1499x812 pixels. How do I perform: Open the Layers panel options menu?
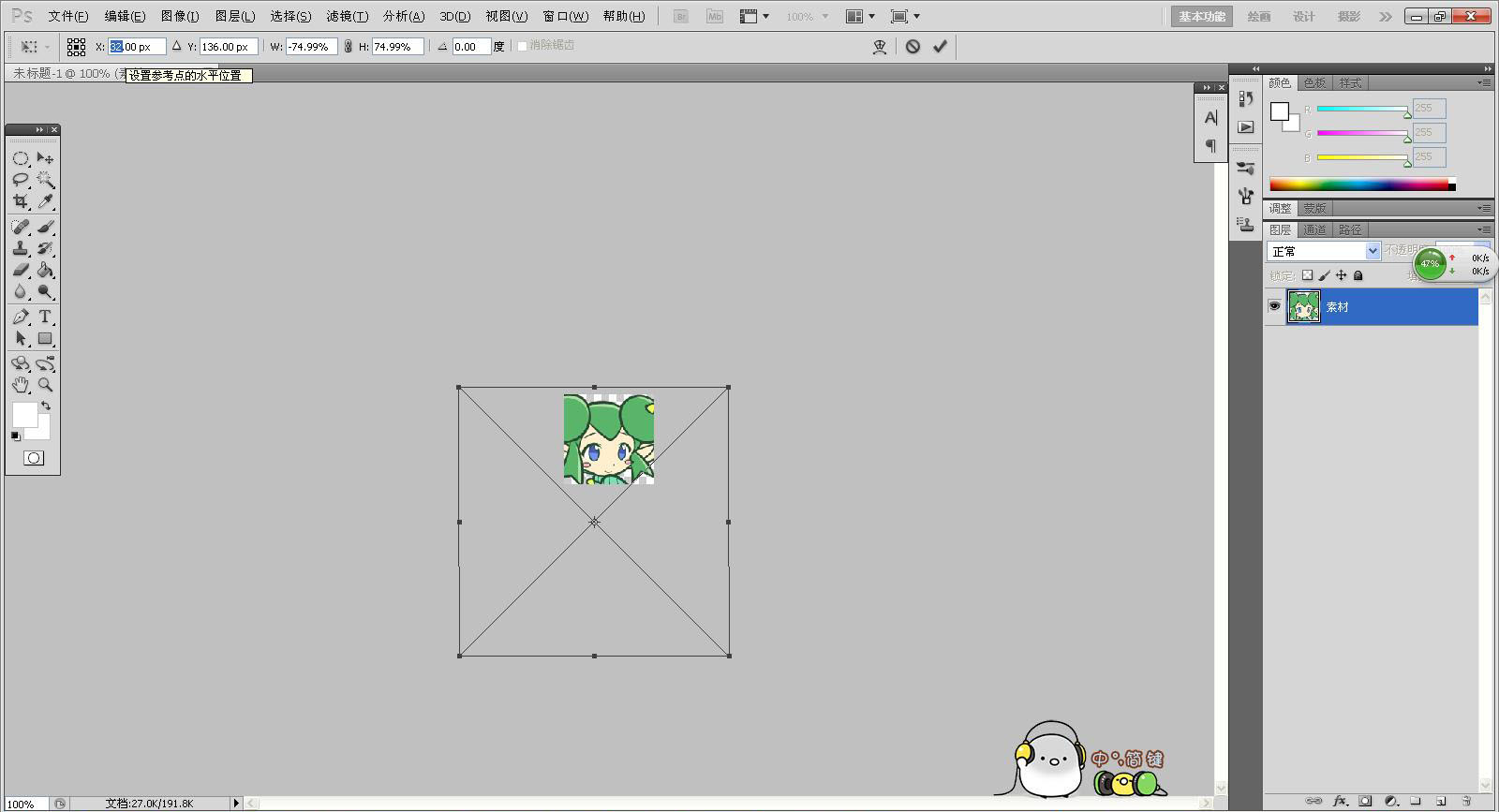(x=1484, y=229)
